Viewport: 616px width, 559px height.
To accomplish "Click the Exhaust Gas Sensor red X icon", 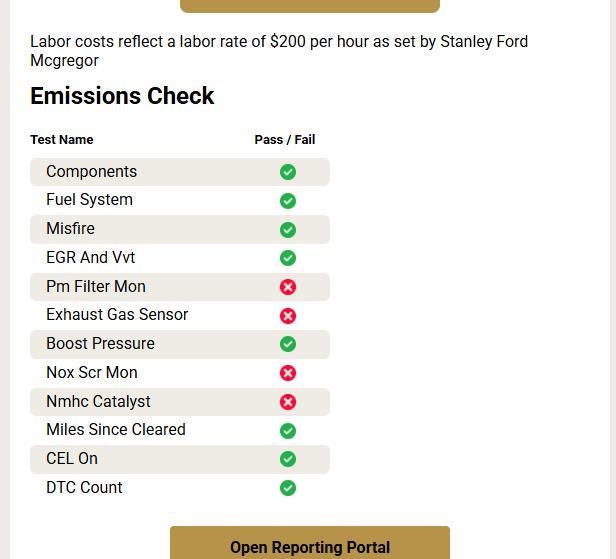I will click(x=288, y=316).
